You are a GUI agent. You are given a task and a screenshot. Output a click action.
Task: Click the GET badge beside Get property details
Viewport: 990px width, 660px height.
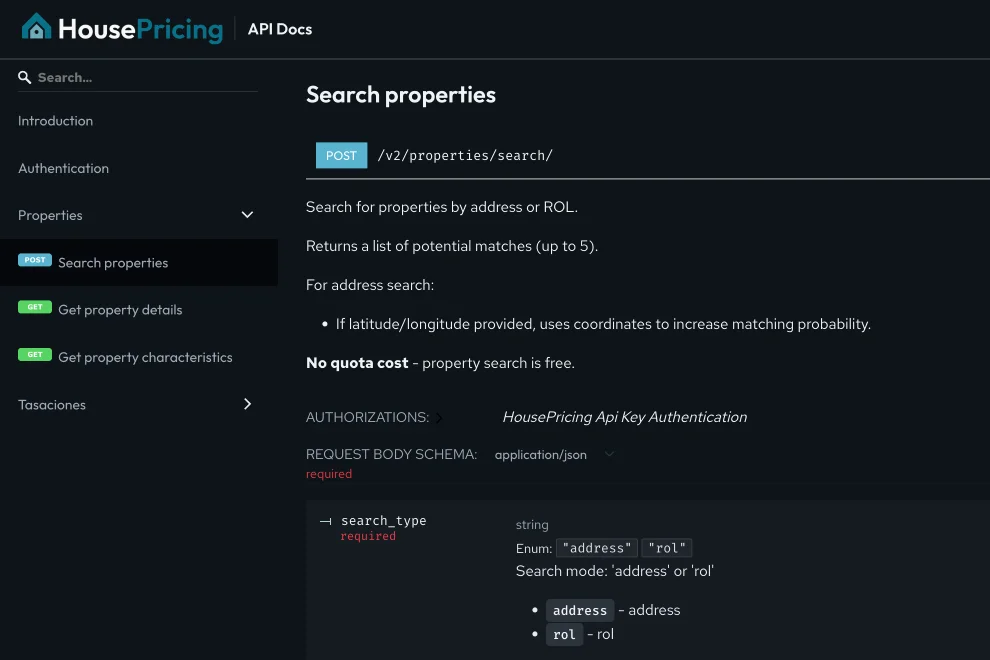pos(35,308)
